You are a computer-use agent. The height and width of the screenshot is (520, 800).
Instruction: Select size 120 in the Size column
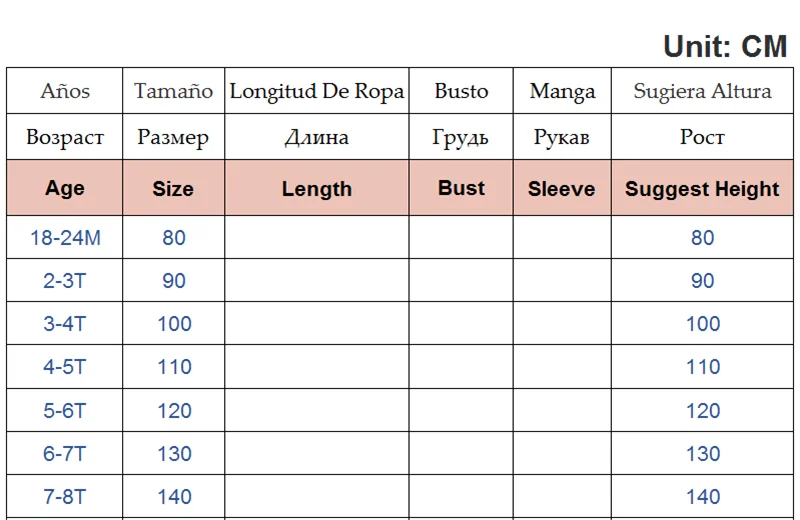click(174, 411)
